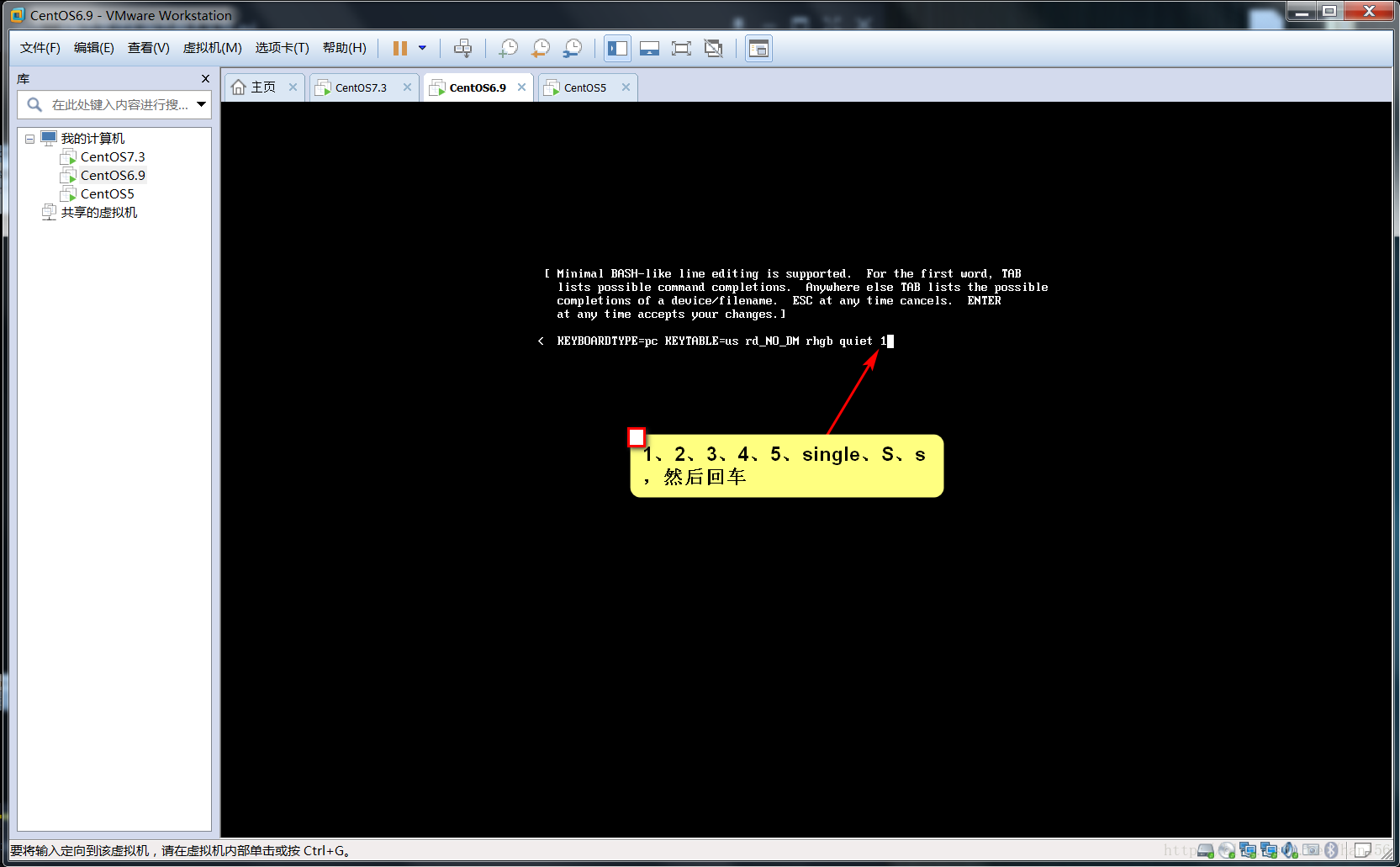
Task: Collapse the 我的计算机 tree node
Action: [x=29, y=139]
